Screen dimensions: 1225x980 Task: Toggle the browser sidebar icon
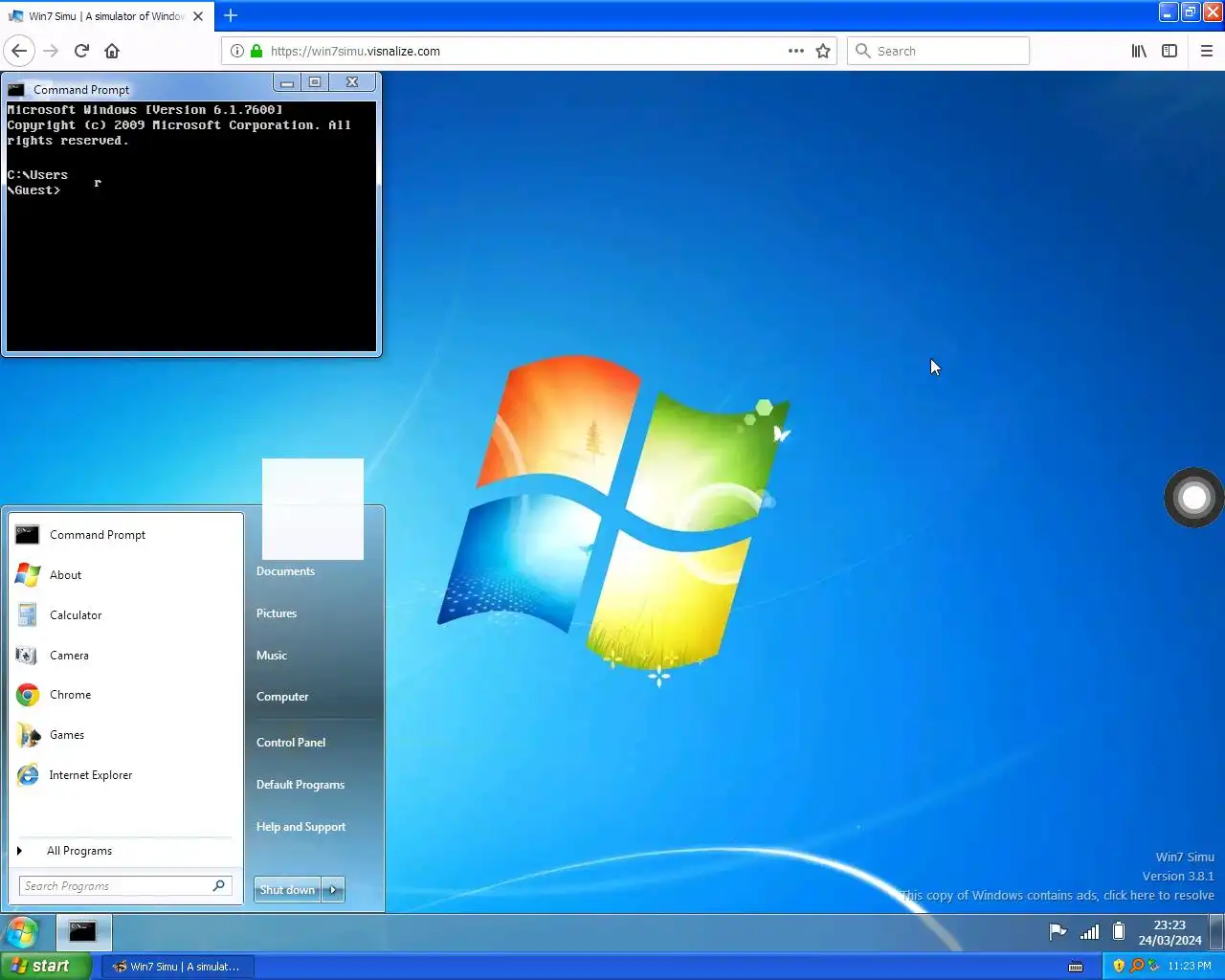(x=1169, y=51)
